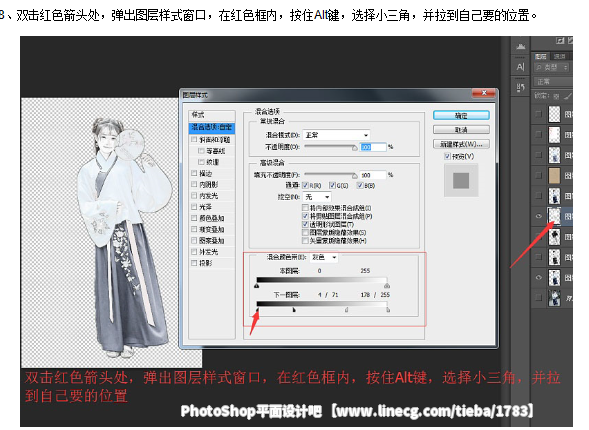Image resolution: width=589 pixels, height=430 pixels.
Task: Check 矢量蒙版隐藏效果 (Vector Mask Hides Effects)
Action: pyautogui.click(x=305, y=241)
